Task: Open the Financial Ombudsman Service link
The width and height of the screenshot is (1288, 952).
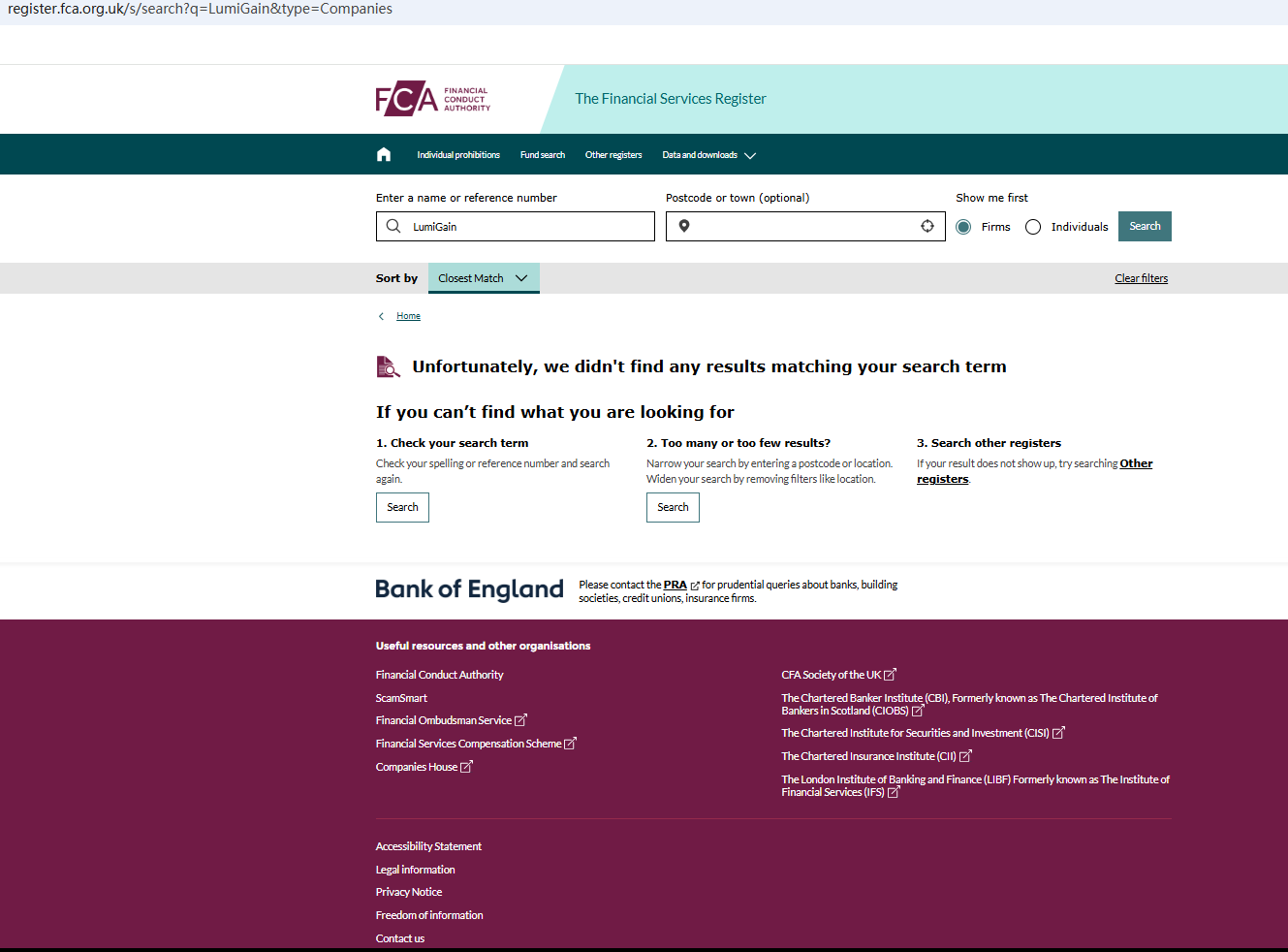Action: (444, 720)
